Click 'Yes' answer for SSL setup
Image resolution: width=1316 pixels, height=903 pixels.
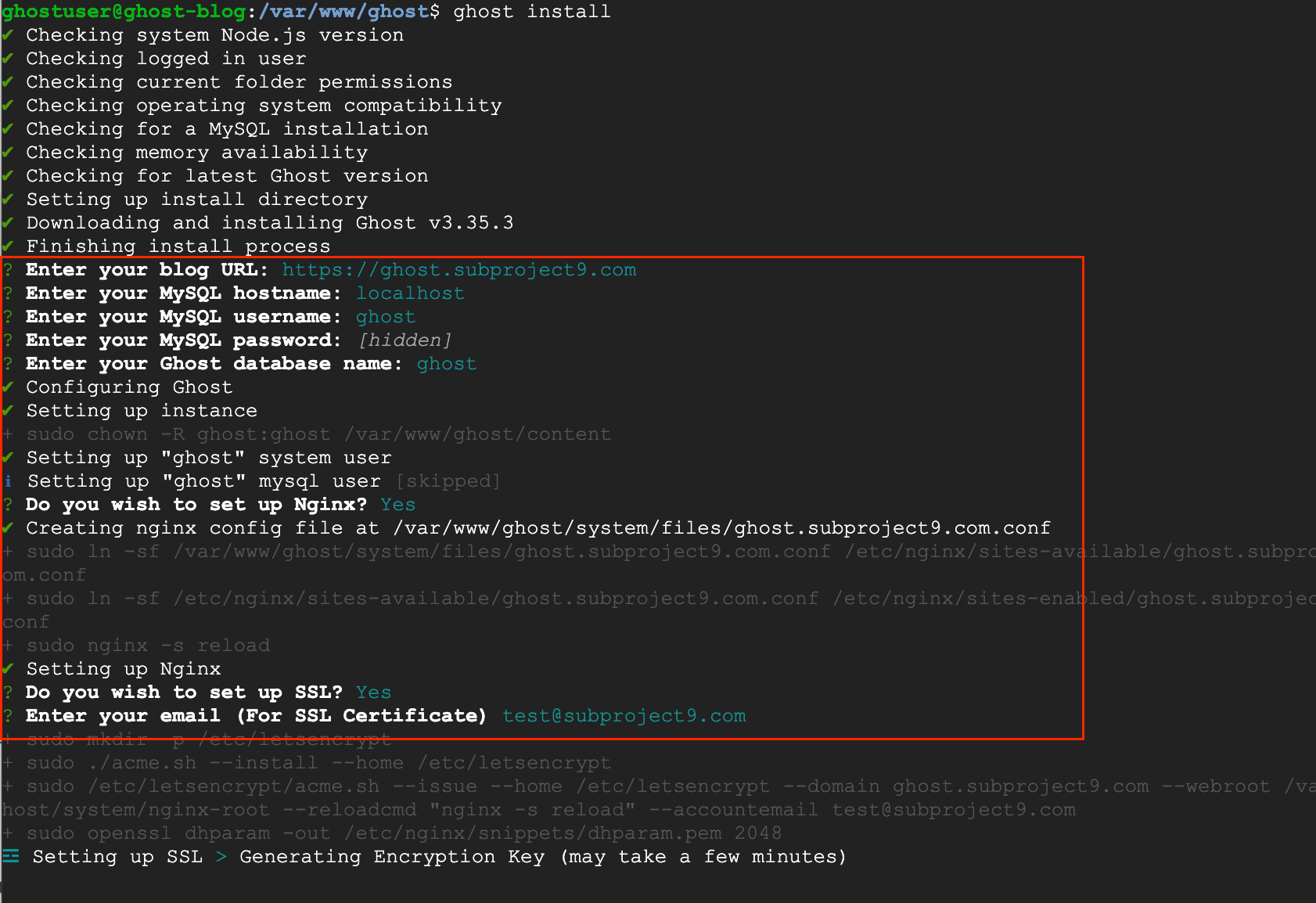click(x=374, y=693)
